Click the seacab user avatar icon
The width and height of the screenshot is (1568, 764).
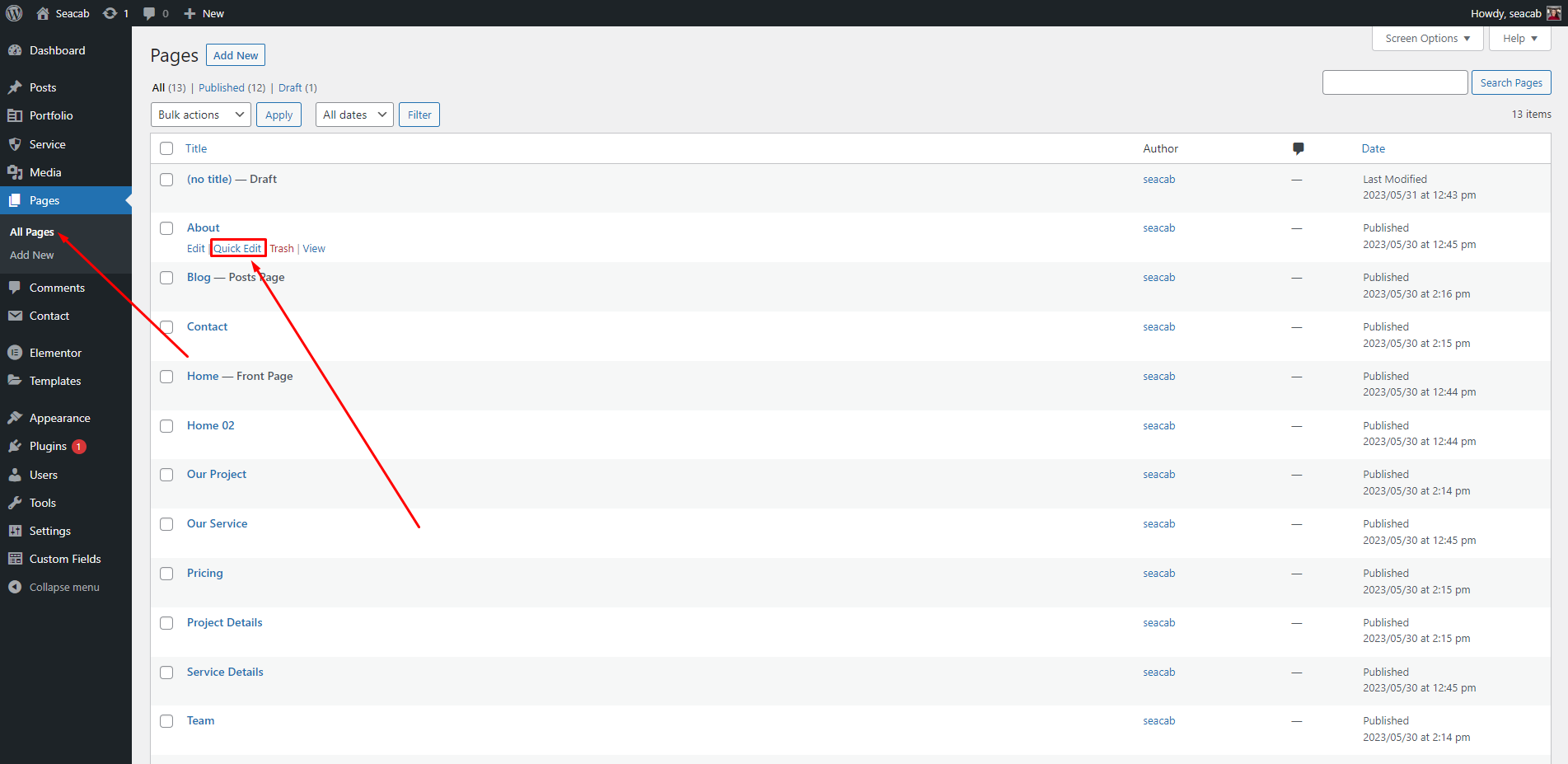1553,13
